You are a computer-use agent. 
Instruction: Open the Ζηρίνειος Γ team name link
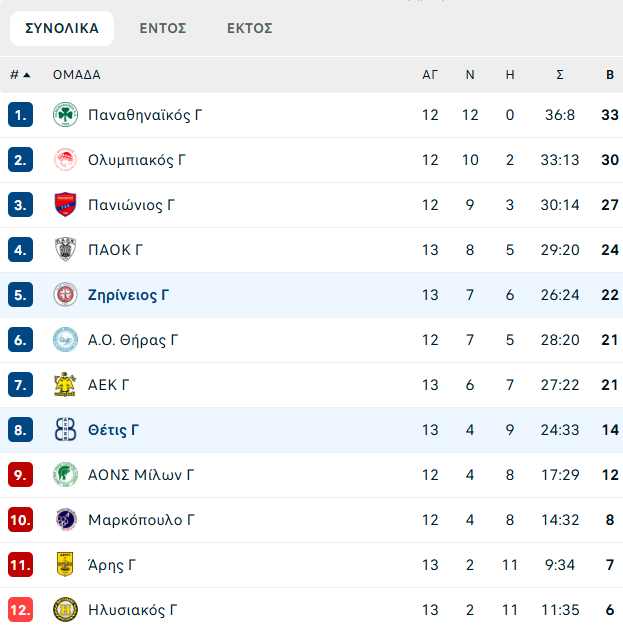128,295
